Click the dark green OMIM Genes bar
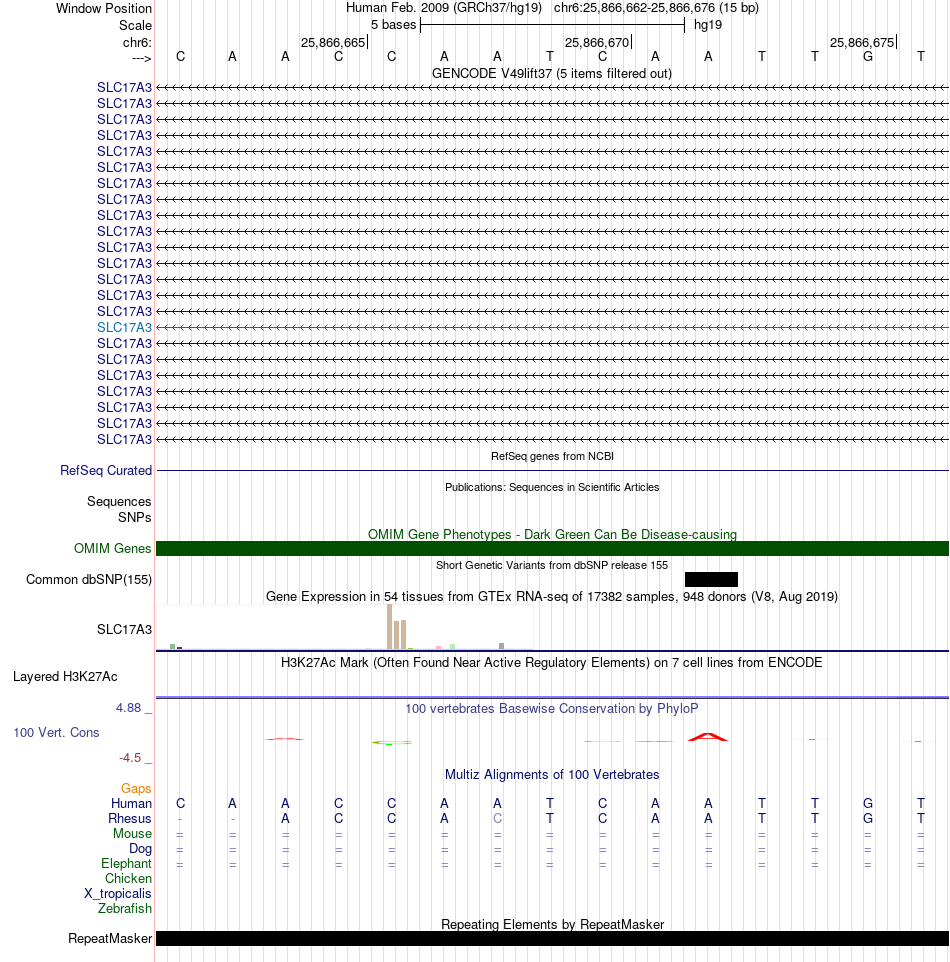950x962 pixels. pyautogui.click(x=552, y=548)
